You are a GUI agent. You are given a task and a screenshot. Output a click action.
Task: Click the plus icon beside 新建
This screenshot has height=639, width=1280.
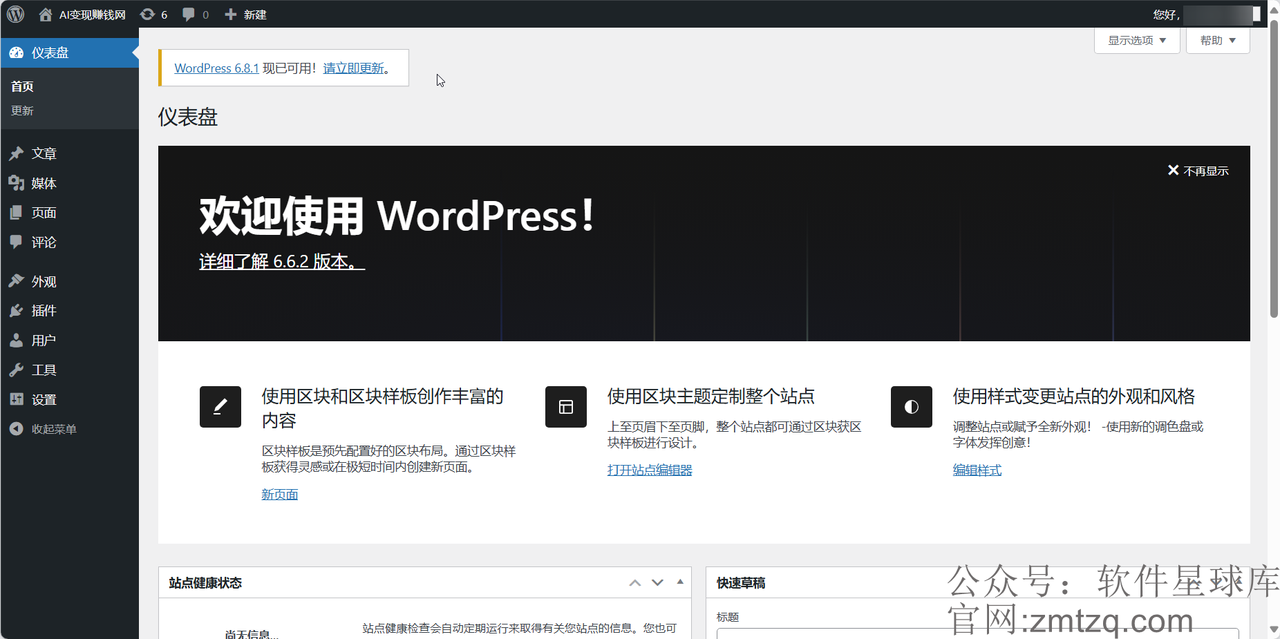click(231, 14)
